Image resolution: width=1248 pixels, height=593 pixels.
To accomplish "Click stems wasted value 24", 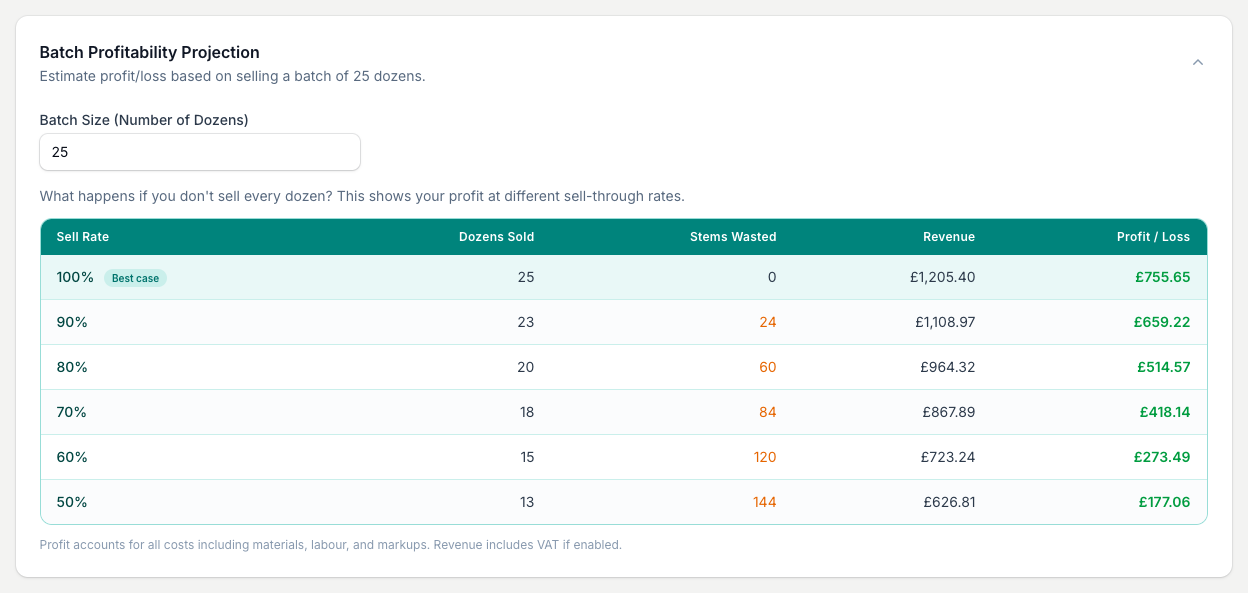I will 768,322.
